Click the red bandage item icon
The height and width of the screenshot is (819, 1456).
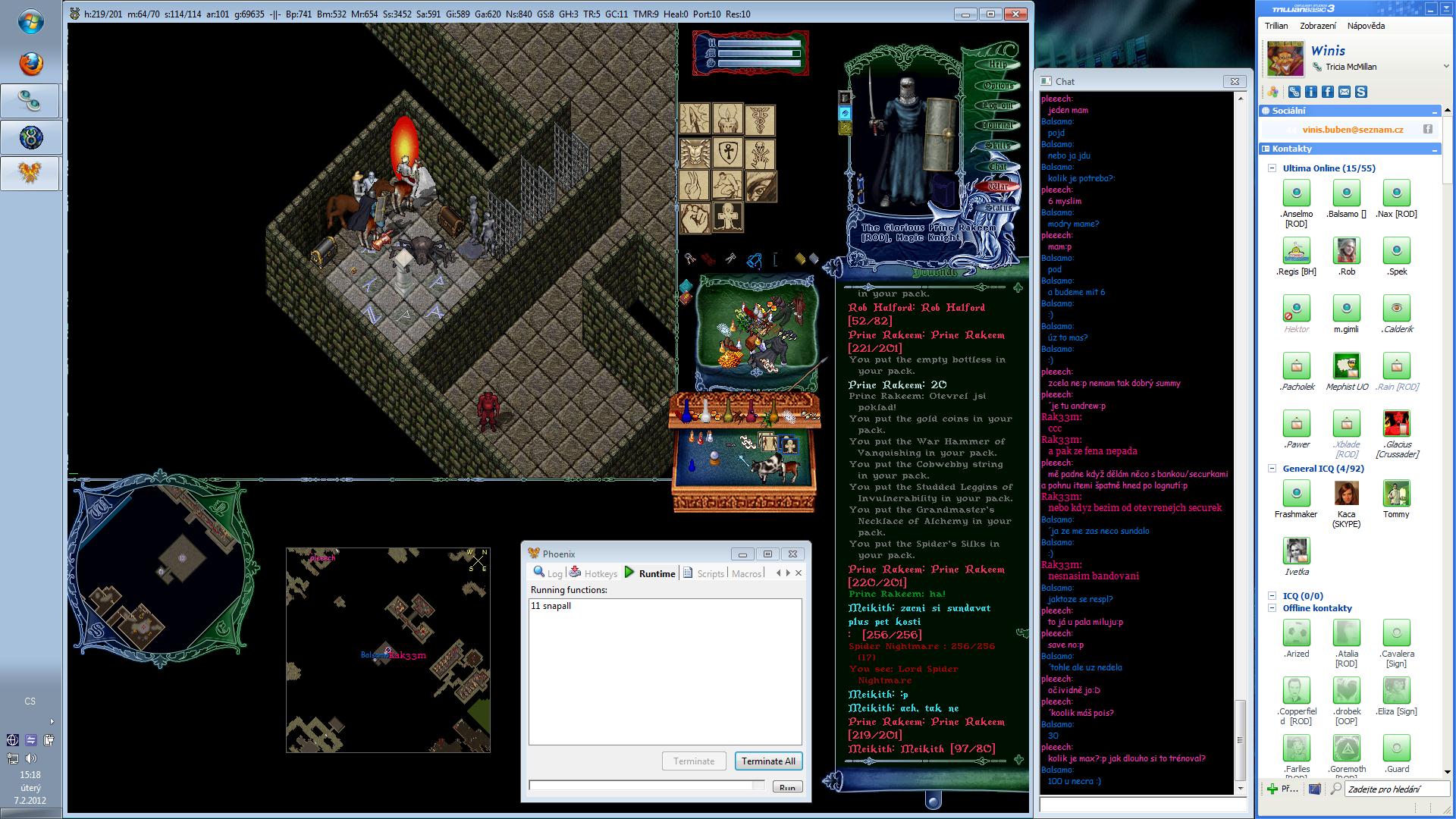[708, 260]
